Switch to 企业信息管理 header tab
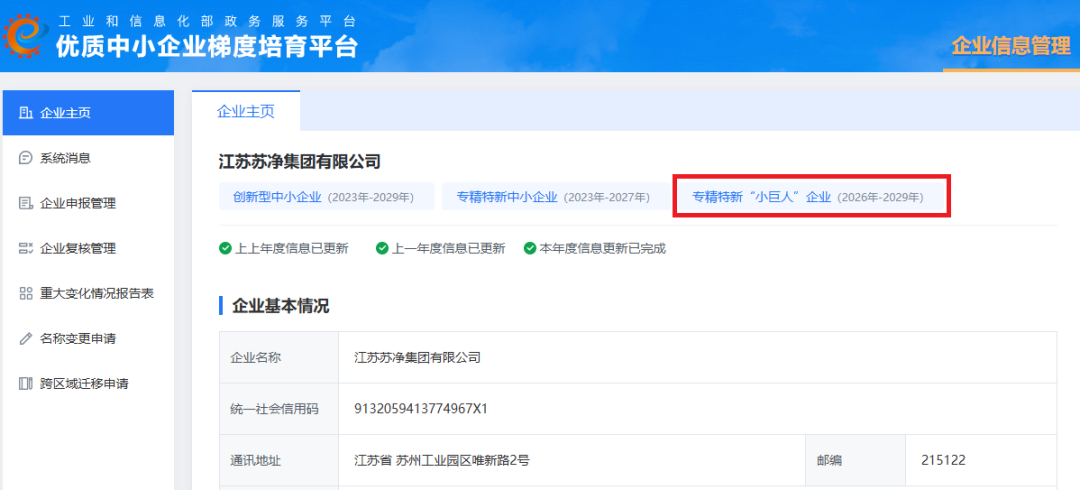 pyautogui.click(x=1011, y=47)
